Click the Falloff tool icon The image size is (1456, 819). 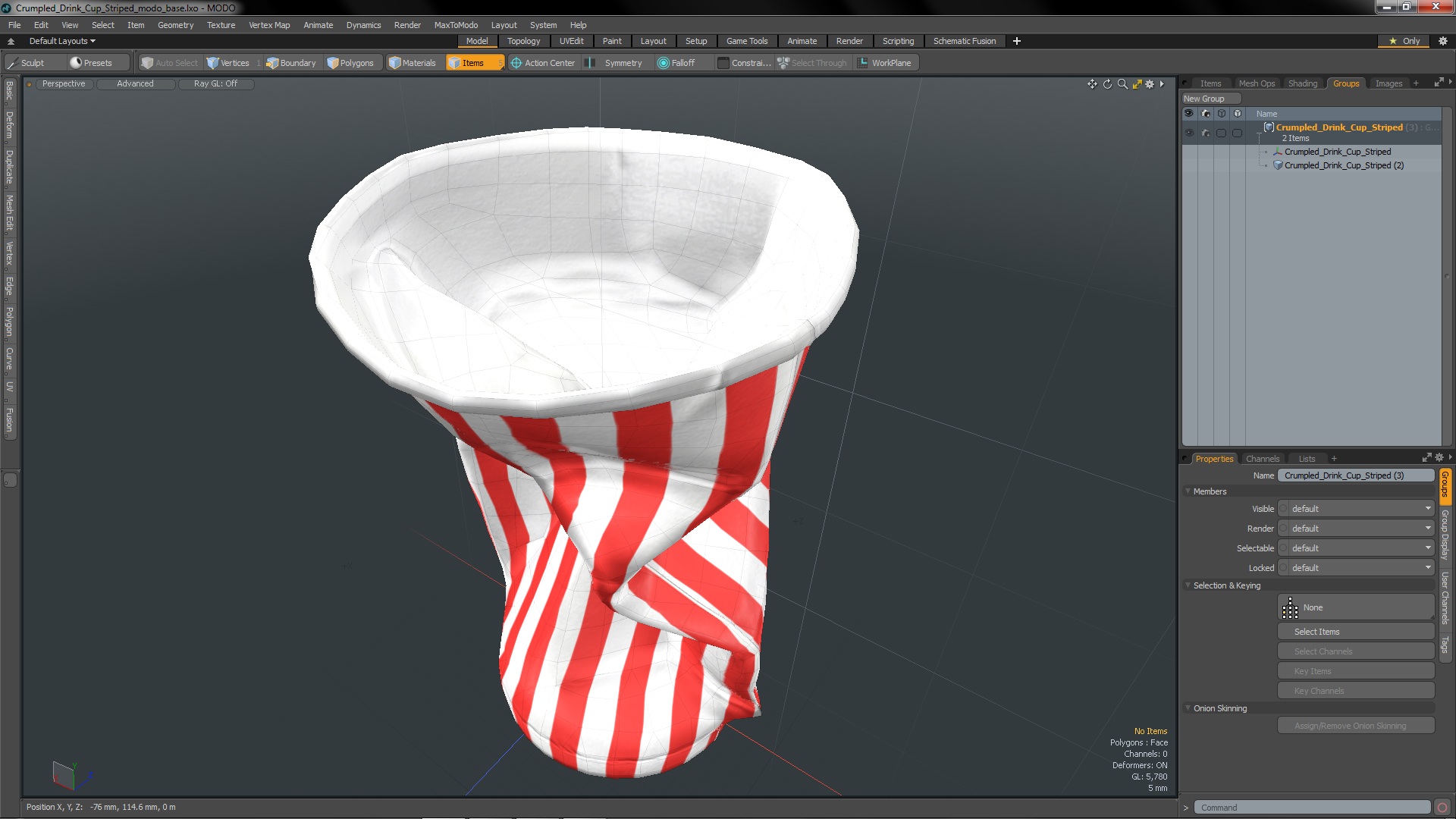click(x=664, y=63)
